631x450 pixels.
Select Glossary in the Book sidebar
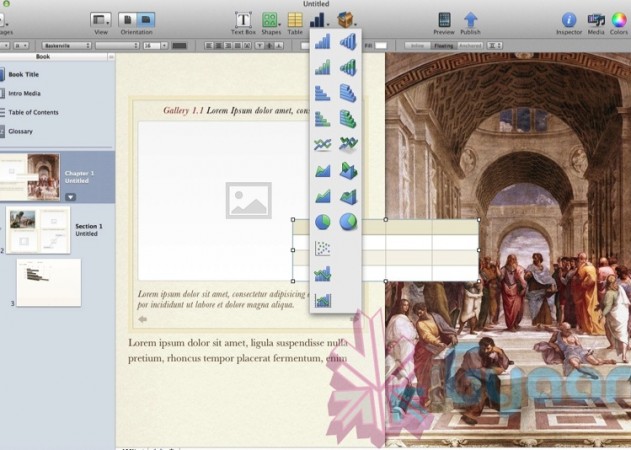[x=22, y=131]
